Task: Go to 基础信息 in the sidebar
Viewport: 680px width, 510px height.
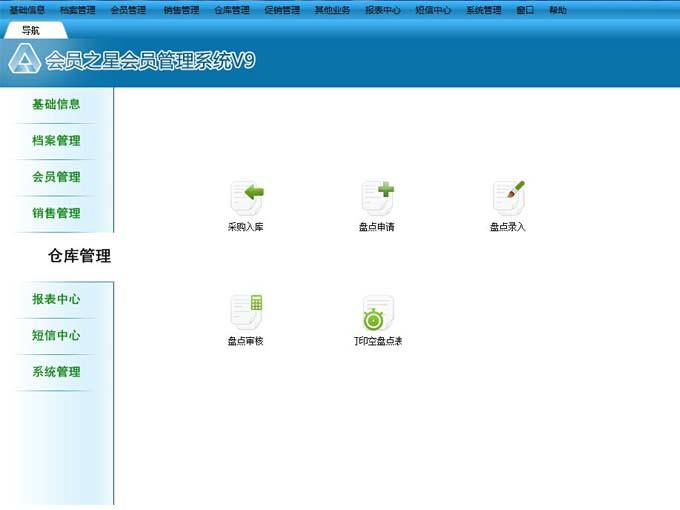Action: pyautogui.click(x=56, y=105)
